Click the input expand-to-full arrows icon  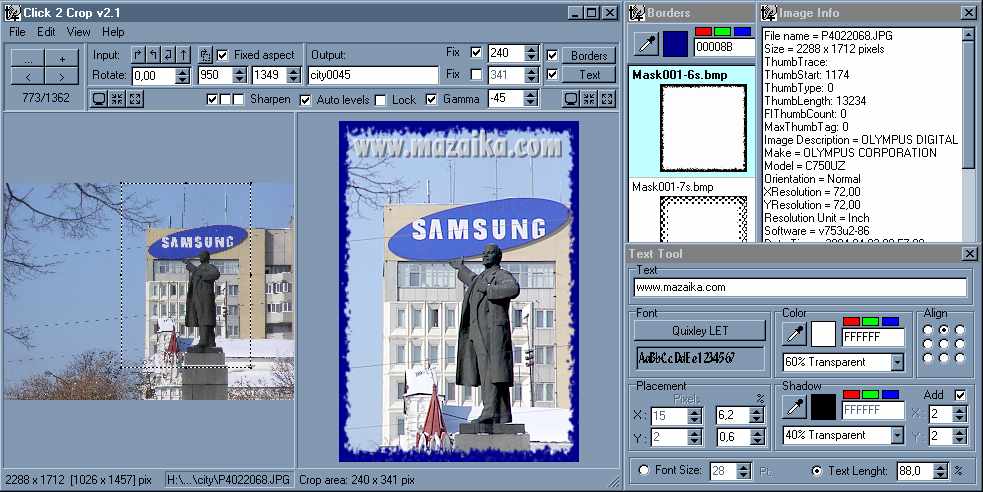pyautogui.click(x=135, y=98)
